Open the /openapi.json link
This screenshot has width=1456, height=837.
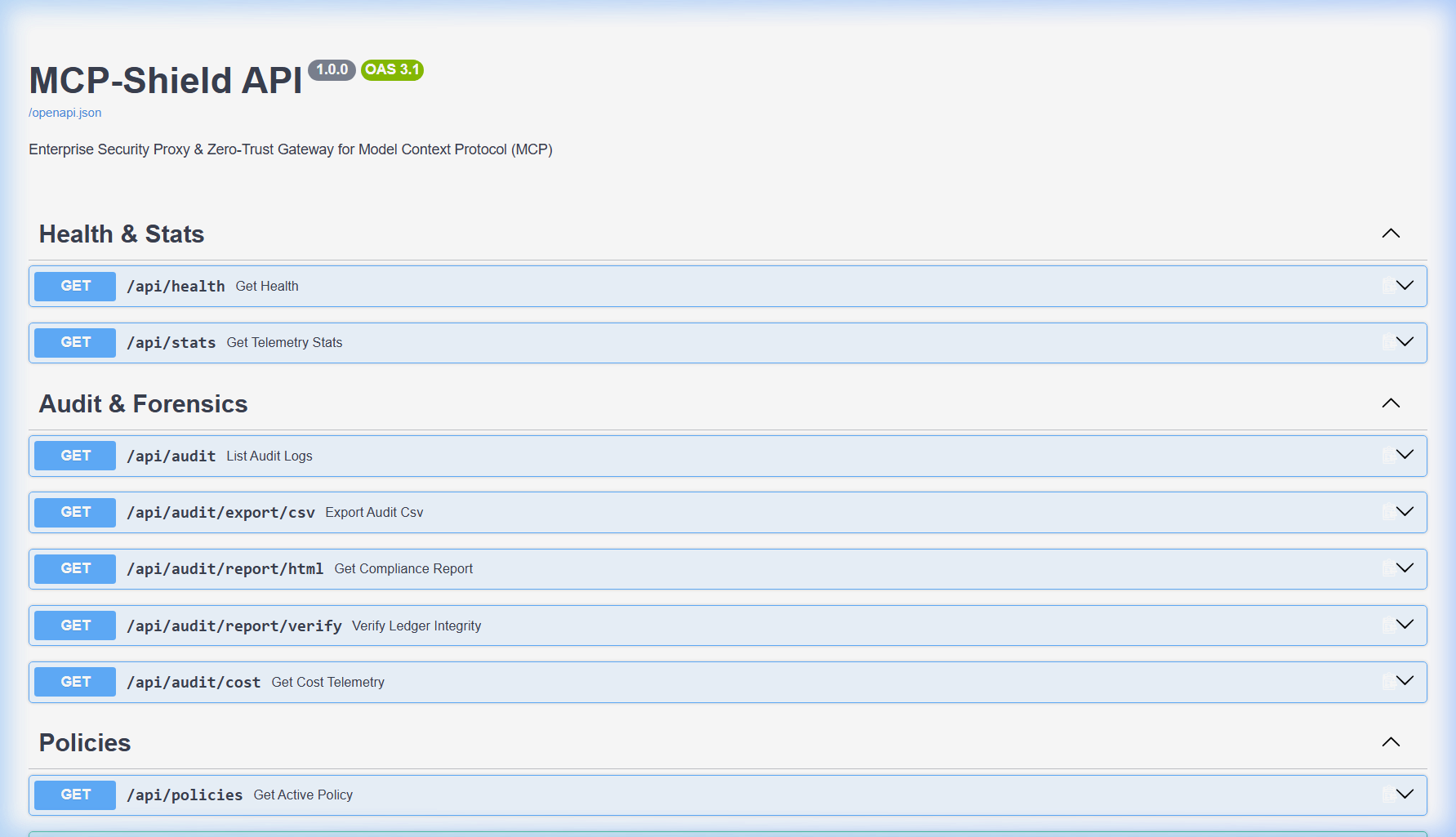pos(65,113)
